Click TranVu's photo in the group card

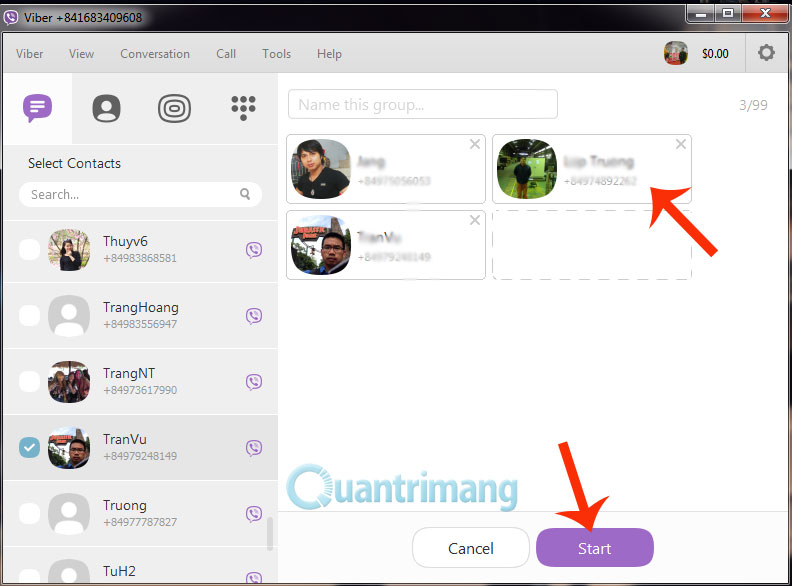pyautogui.click(x=321, y=245)
